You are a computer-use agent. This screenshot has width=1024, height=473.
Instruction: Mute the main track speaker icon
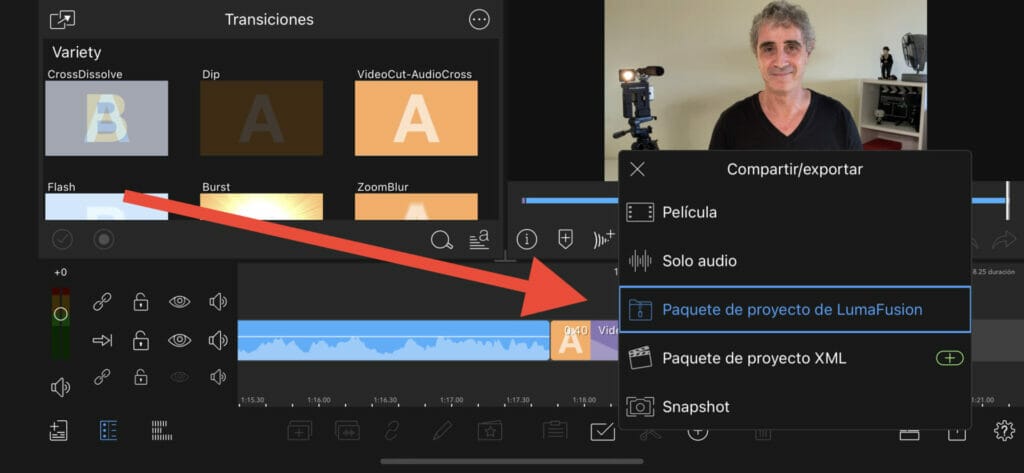(x=217, y=340)
